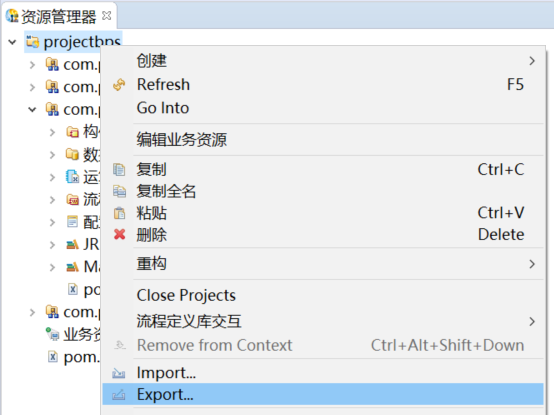Image resolution: width=554 pixels, height=415 pixels.
Task: Click the pom xml file icon
Action: coord(53,357)
